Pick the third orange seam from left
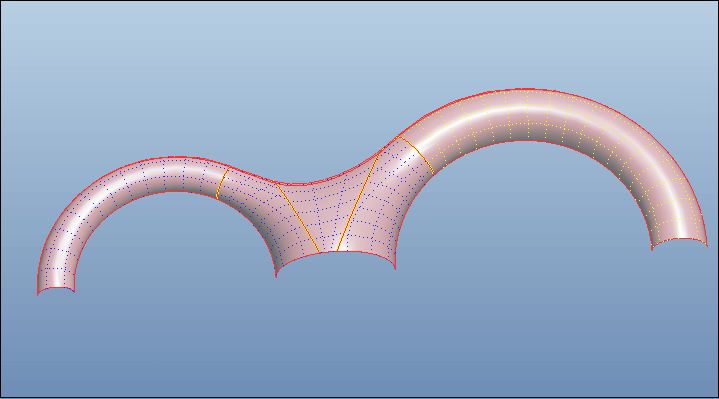This screenshot has width=719, height=399. [x=358, y=202]
